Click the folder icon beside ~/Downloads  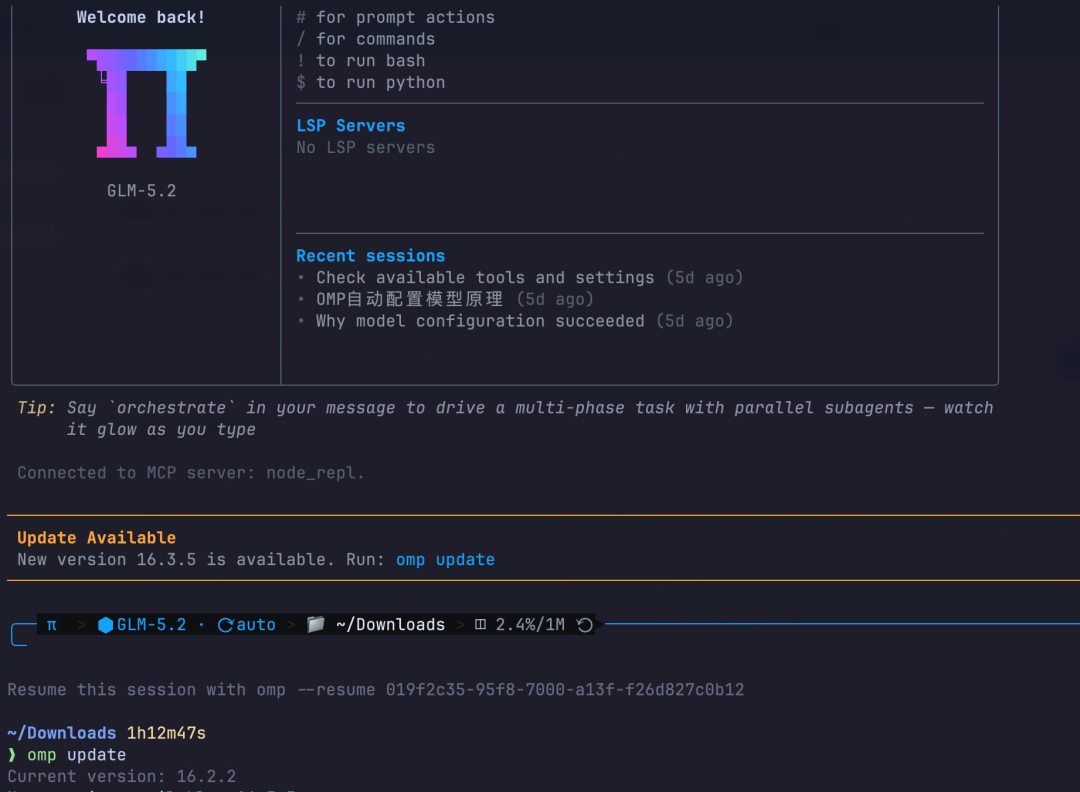pyautogui.click(x=315, y=624)
